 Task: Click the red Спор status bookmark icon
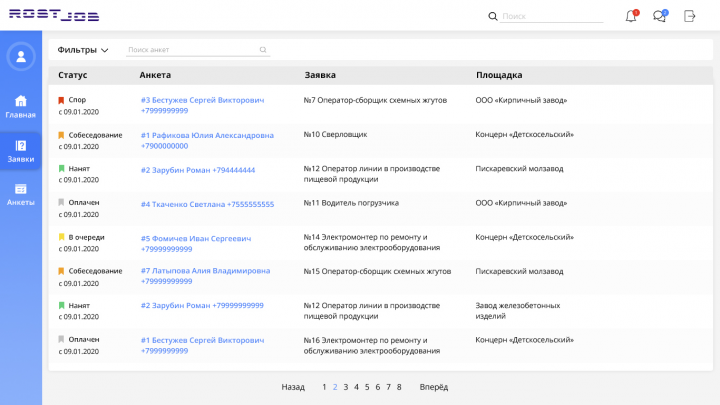point(61,100)
